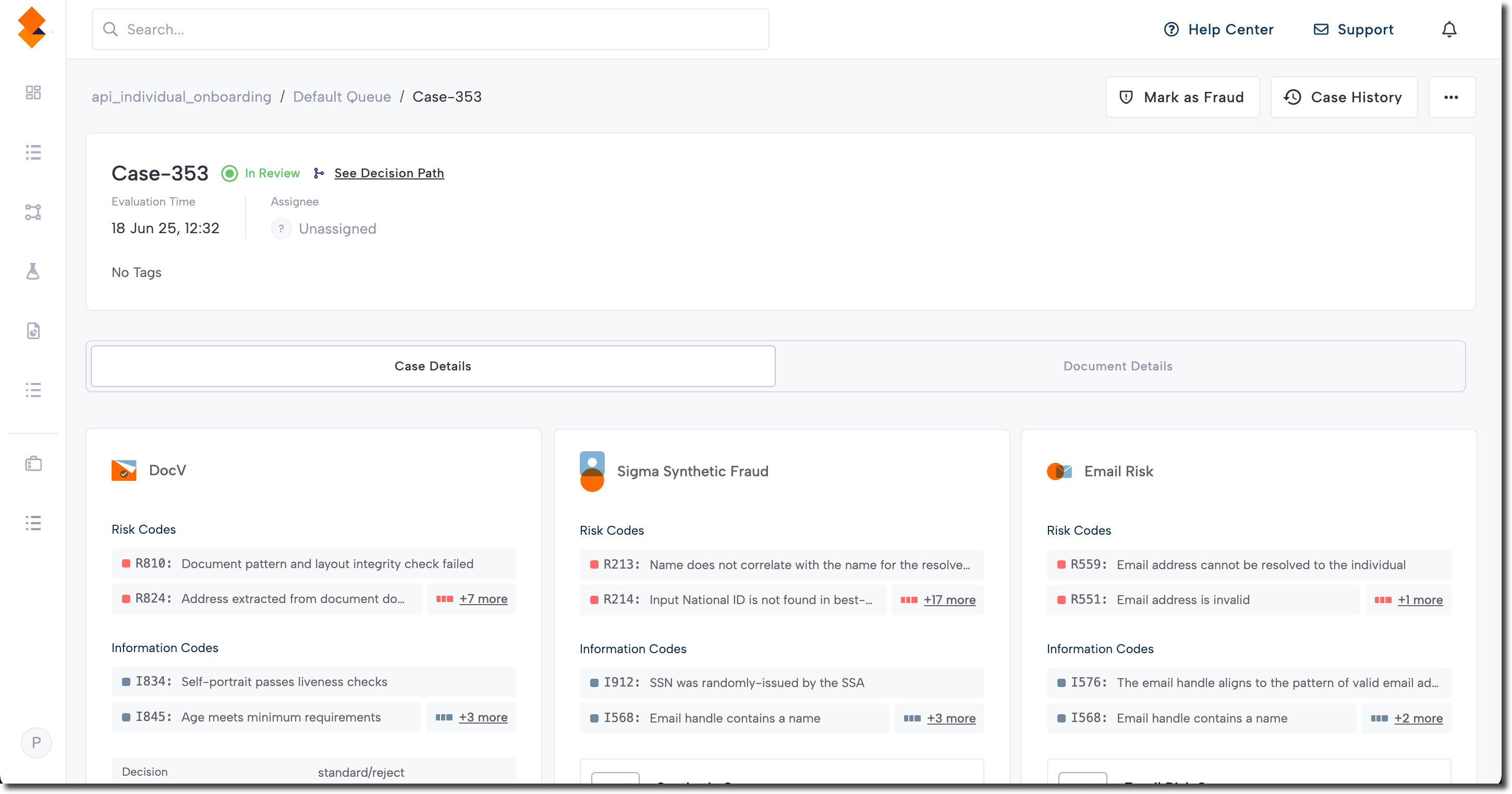Click the orange diamond app logo

coord(32,27)
